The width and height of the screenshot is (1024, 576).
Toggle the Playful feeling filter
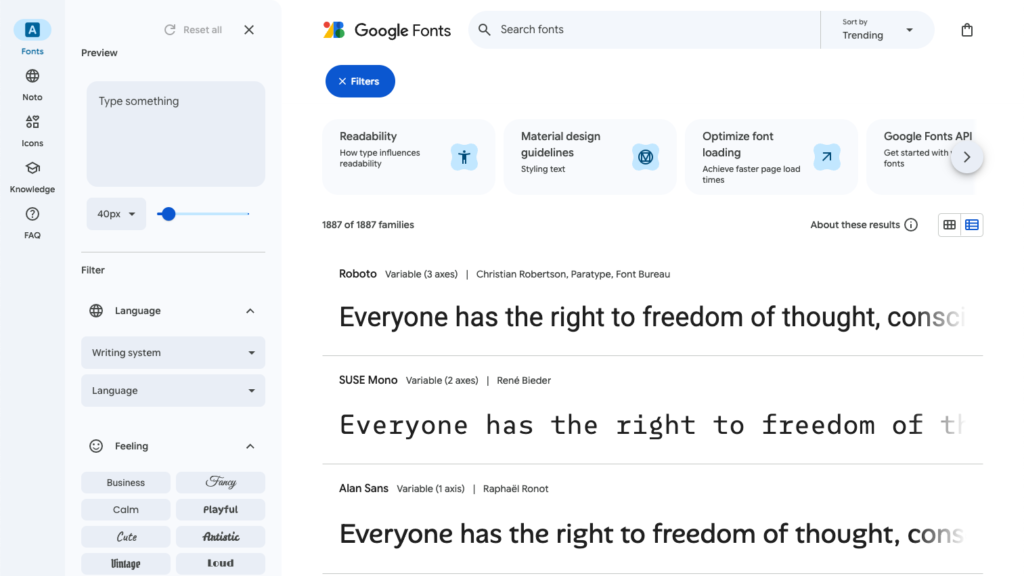point(220,509)
